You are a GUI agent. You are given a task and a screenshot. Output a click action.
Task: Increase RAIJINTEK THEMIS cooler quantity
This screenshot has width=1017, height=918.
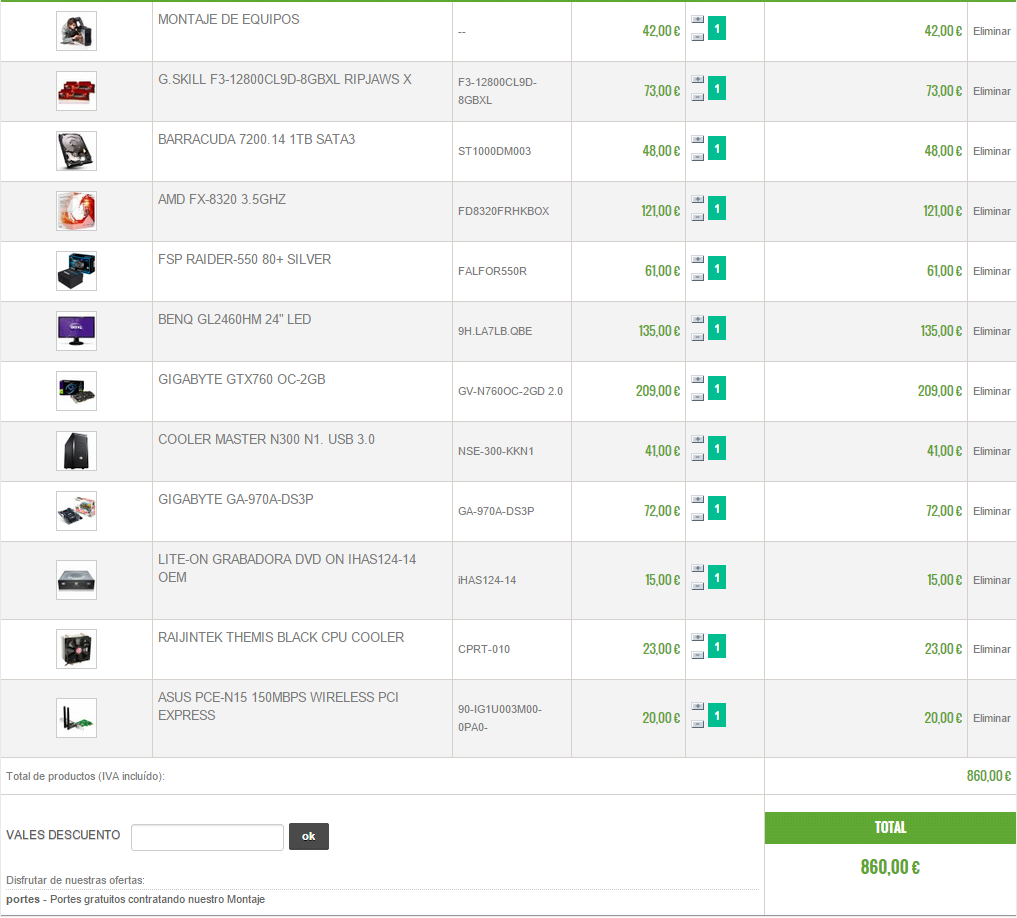pos(697,637)
